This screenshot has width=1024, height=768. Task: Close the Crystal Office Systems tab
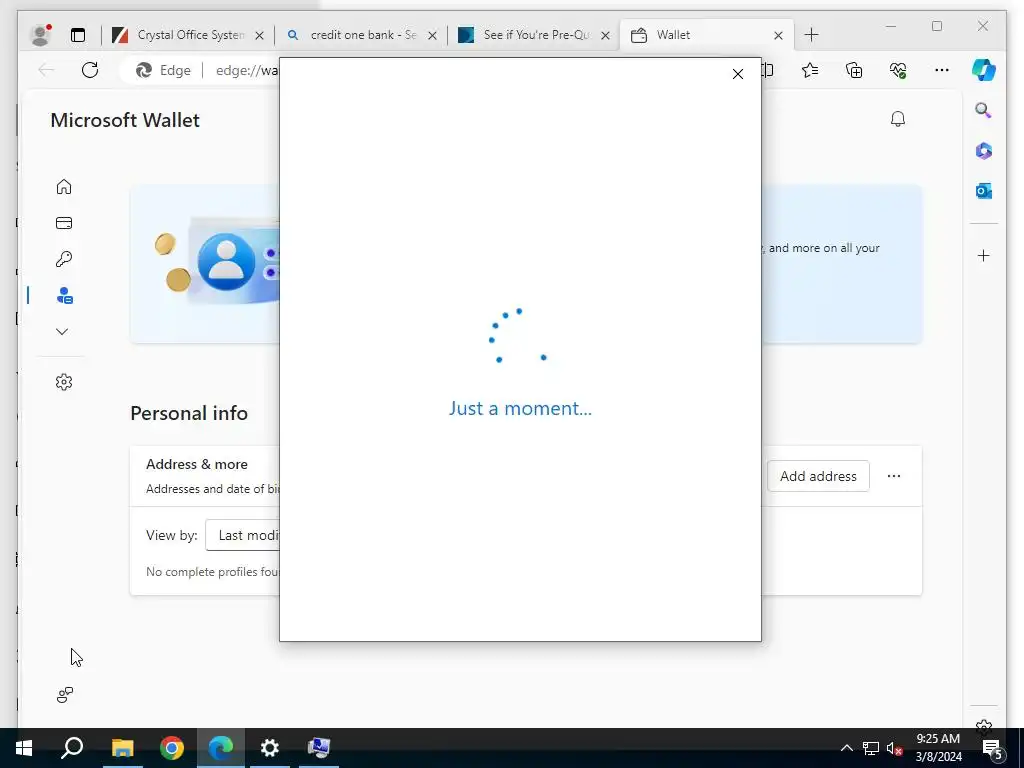click(x=259, y=35)
